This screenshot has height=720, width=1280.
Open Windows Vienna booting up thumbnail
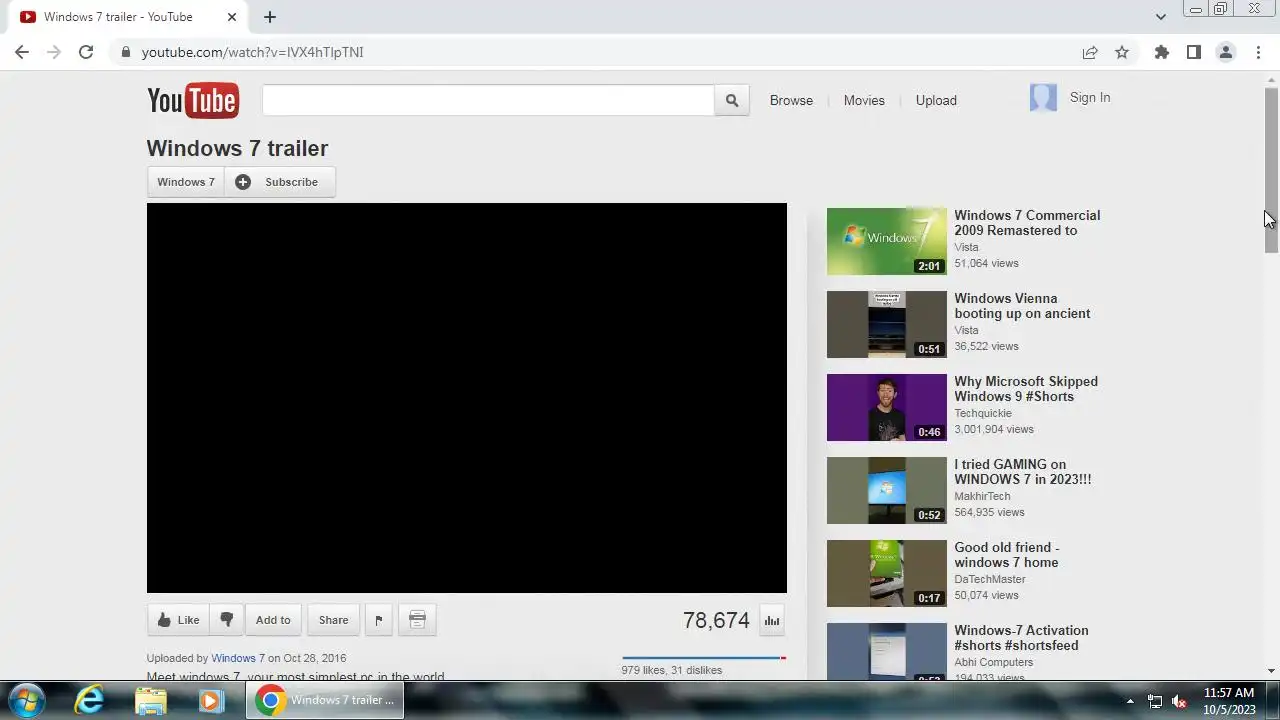[x=886, y=324]
